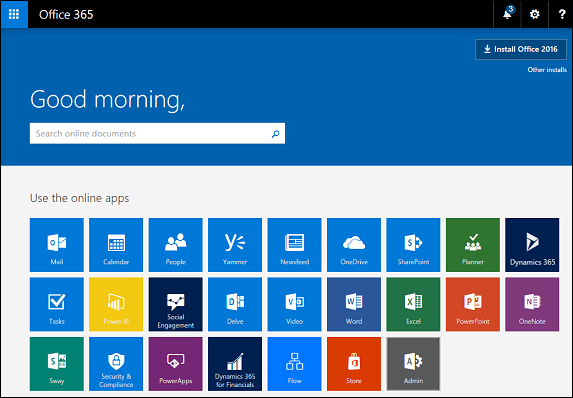Launch the Video tile
The width and height of the screenshot is (573, 398).
(295, 304)
